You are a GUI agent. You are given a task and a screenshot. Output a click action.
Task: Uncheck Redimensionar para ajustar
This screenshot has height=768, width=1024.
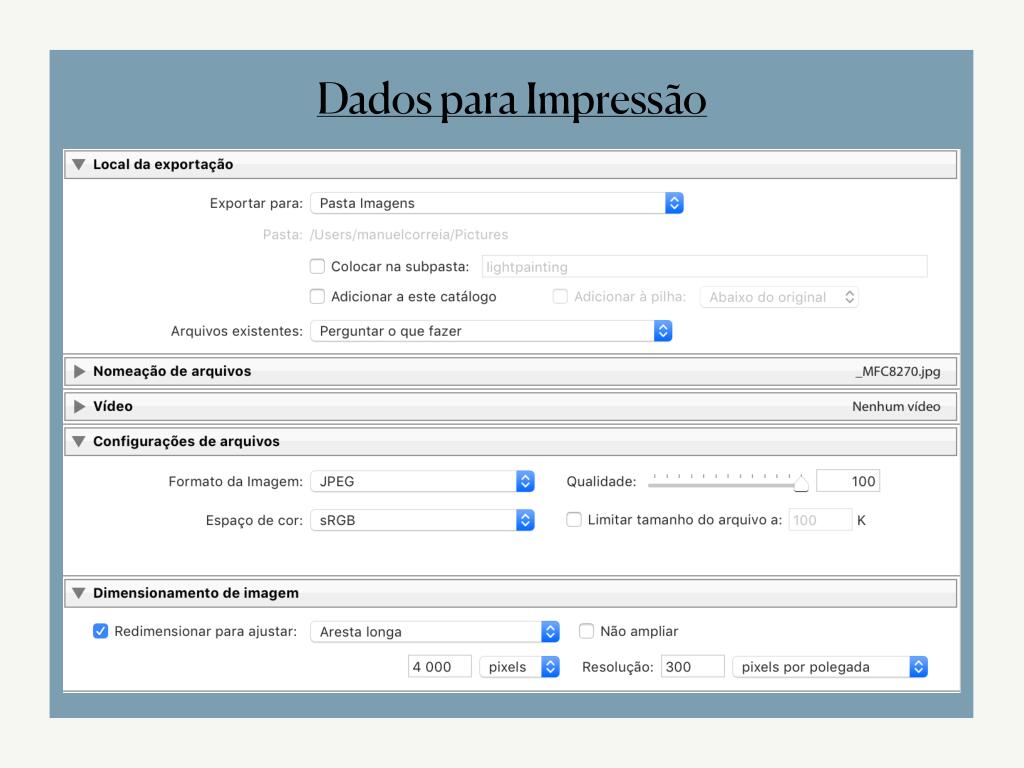pyautogui.click(x=100, y=631)
